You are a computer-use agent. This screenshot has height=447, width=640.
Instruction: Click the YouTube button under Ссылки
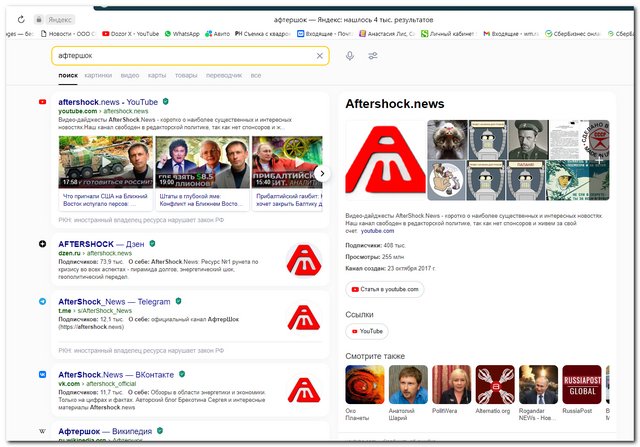367,331
